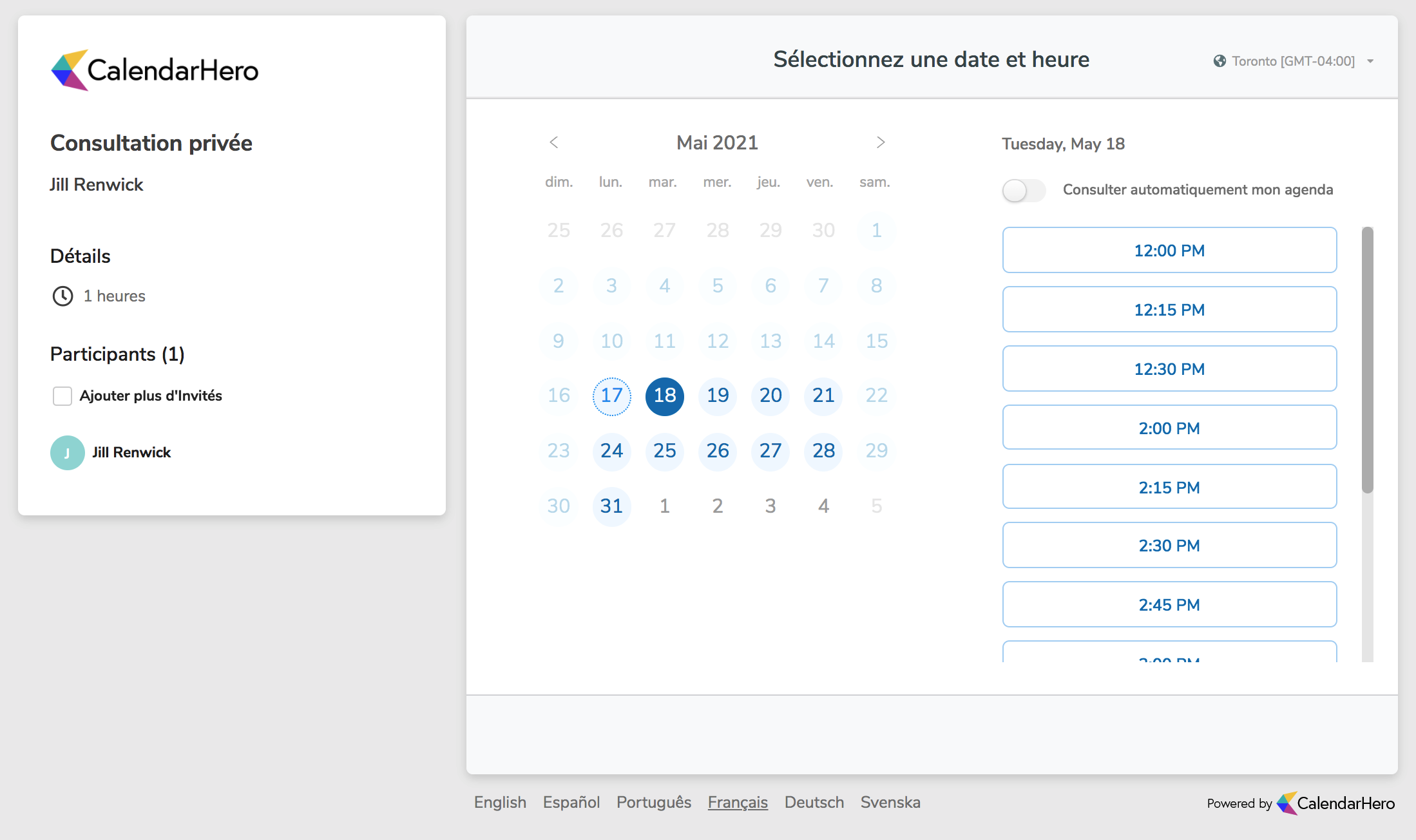Check the Ajouter plus d'Invités checkbox
Screen dimensions: 1416x840
(62, 396)
